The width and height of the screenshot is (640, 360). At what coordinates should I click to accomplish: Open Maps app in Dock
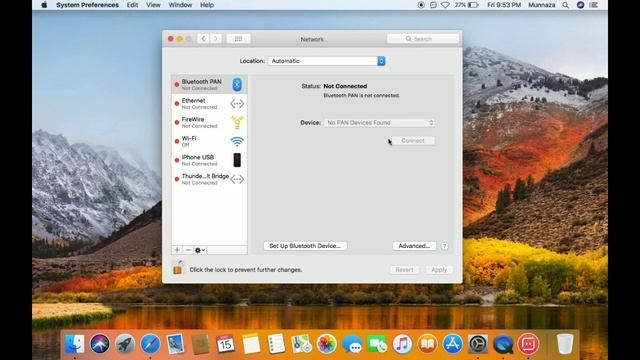301,344
